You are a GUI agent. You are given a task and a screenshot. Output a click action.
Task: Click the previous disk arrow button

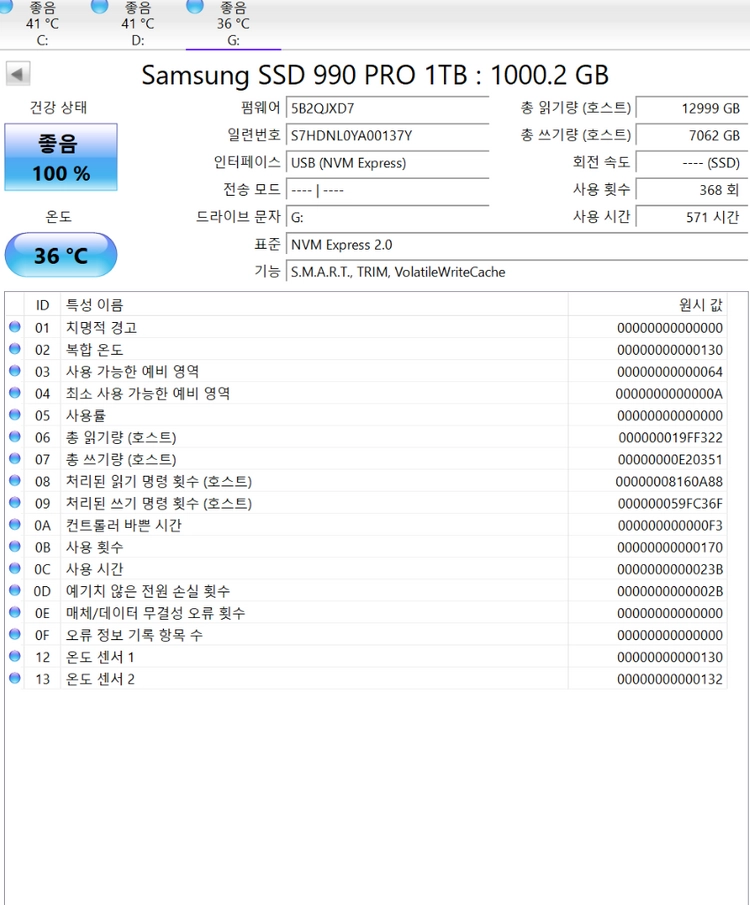(18, 74)
